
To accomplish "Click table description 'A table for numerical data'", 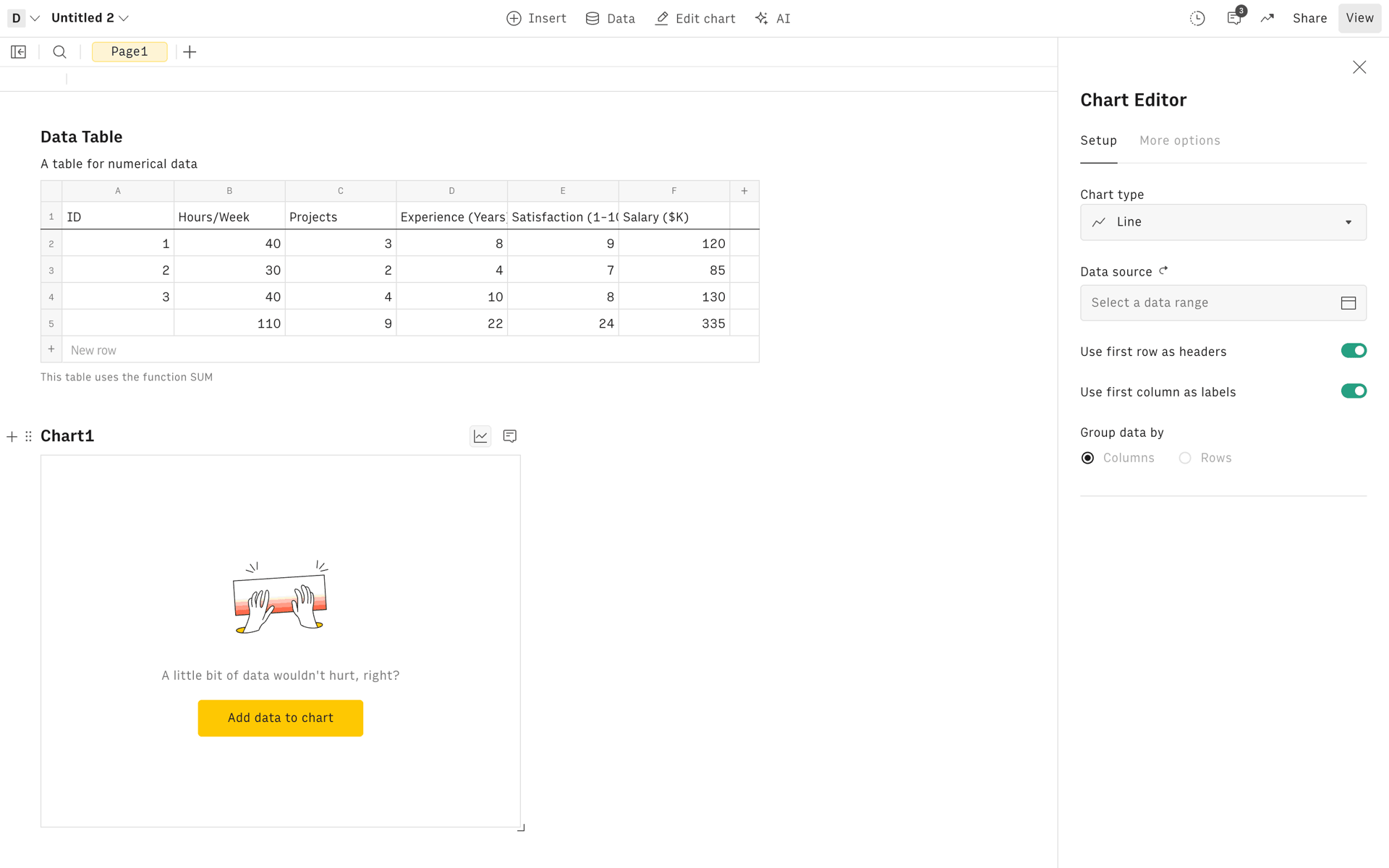I will 119,164.
